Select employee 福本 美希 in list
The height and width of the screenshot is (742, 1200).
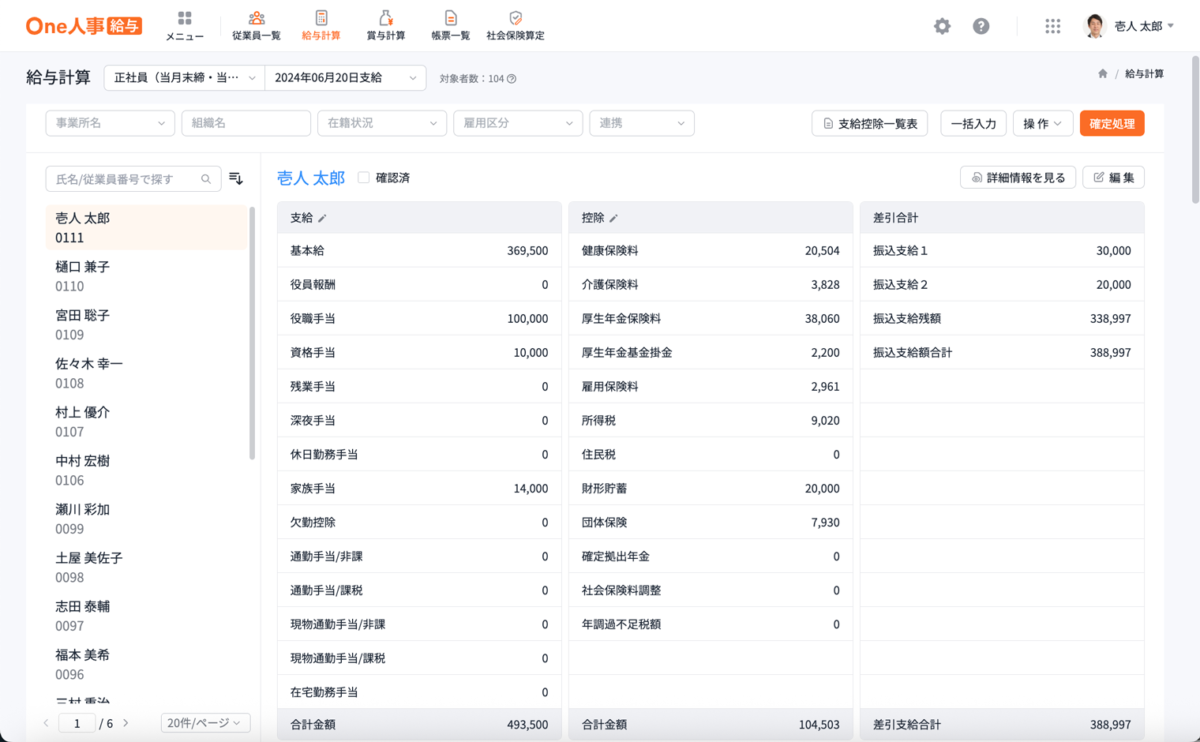pos(146,664)
